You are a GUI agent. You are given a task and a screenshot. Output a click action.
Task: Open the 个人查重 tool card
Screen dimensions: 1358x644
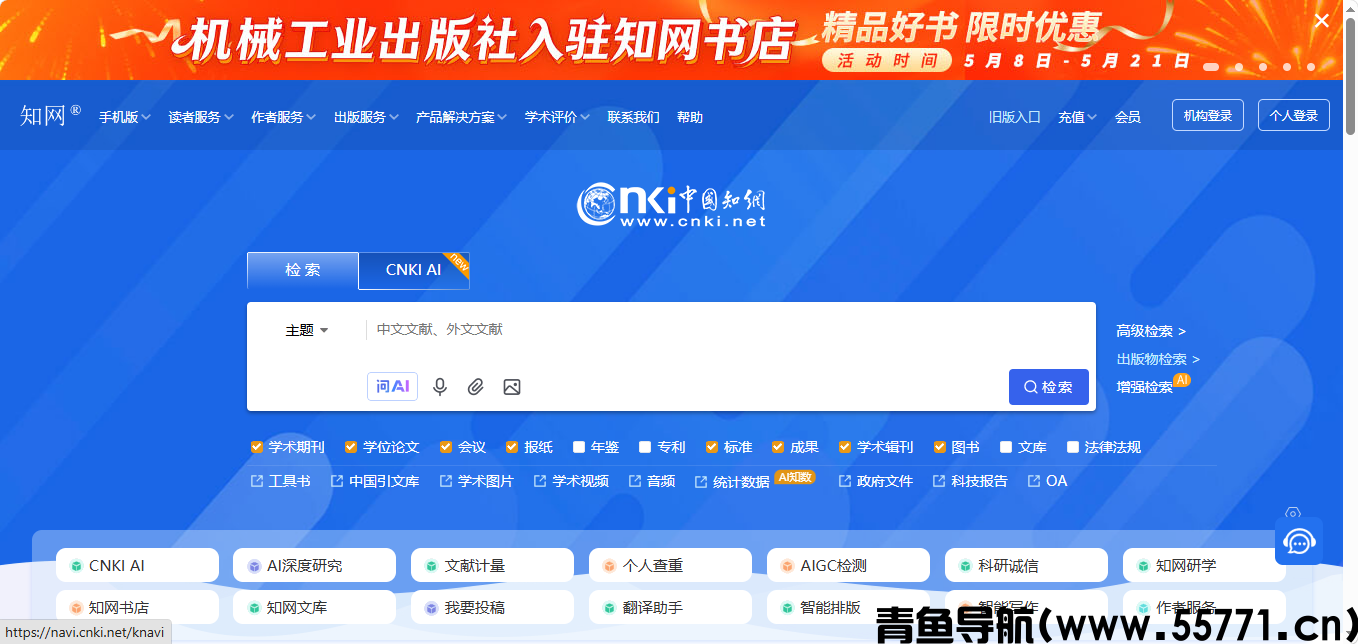point(670,565)
